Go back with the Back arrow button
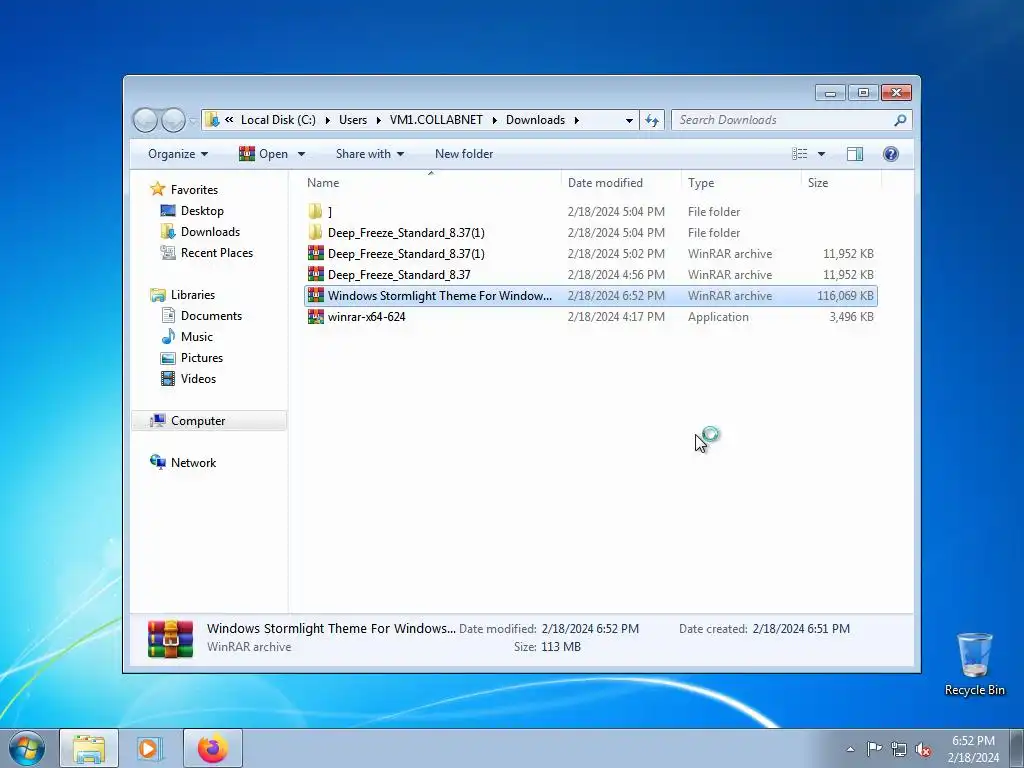1024x768 pixels. 145,120
